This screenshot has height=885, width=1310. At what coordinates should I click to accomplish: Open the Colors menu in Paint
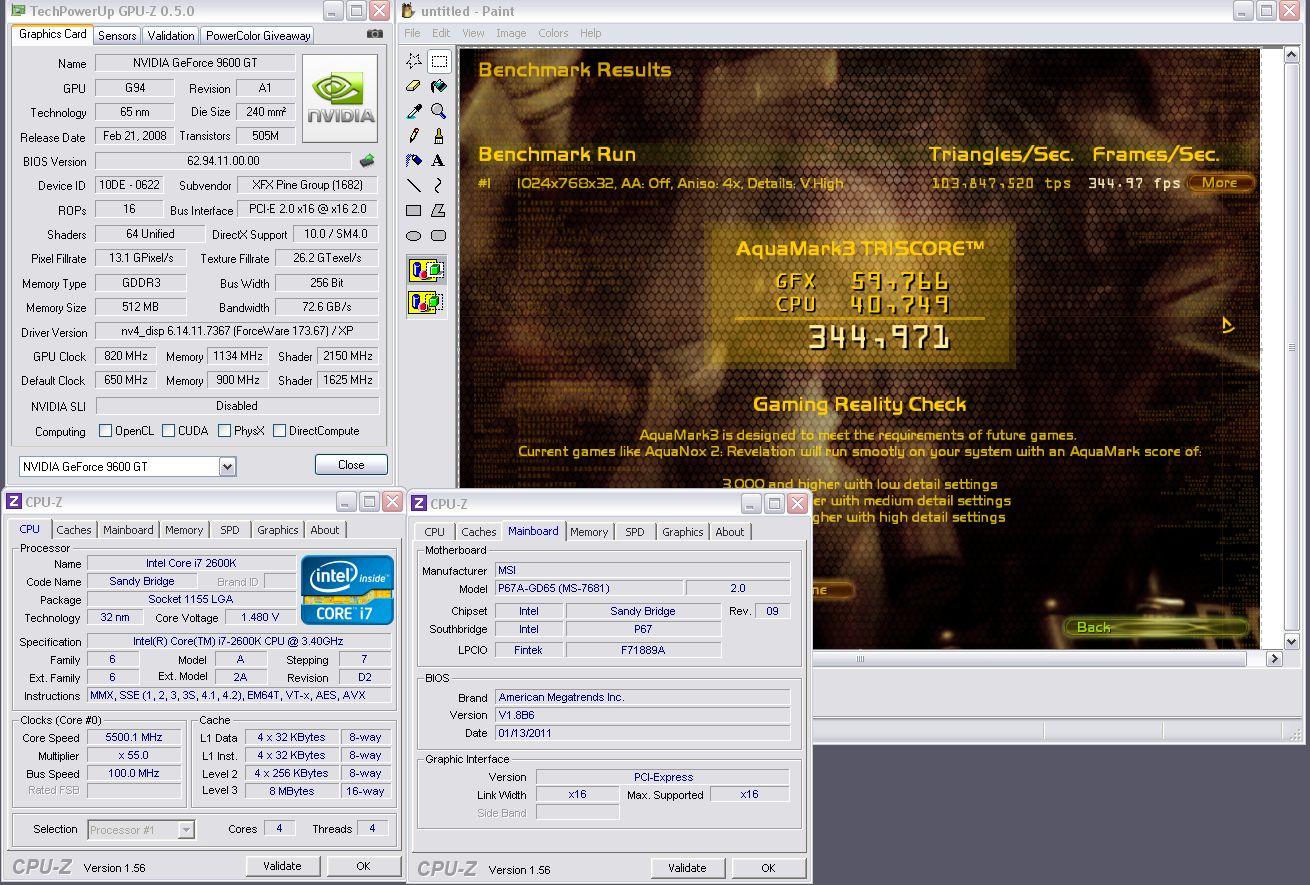pos(553,33)
